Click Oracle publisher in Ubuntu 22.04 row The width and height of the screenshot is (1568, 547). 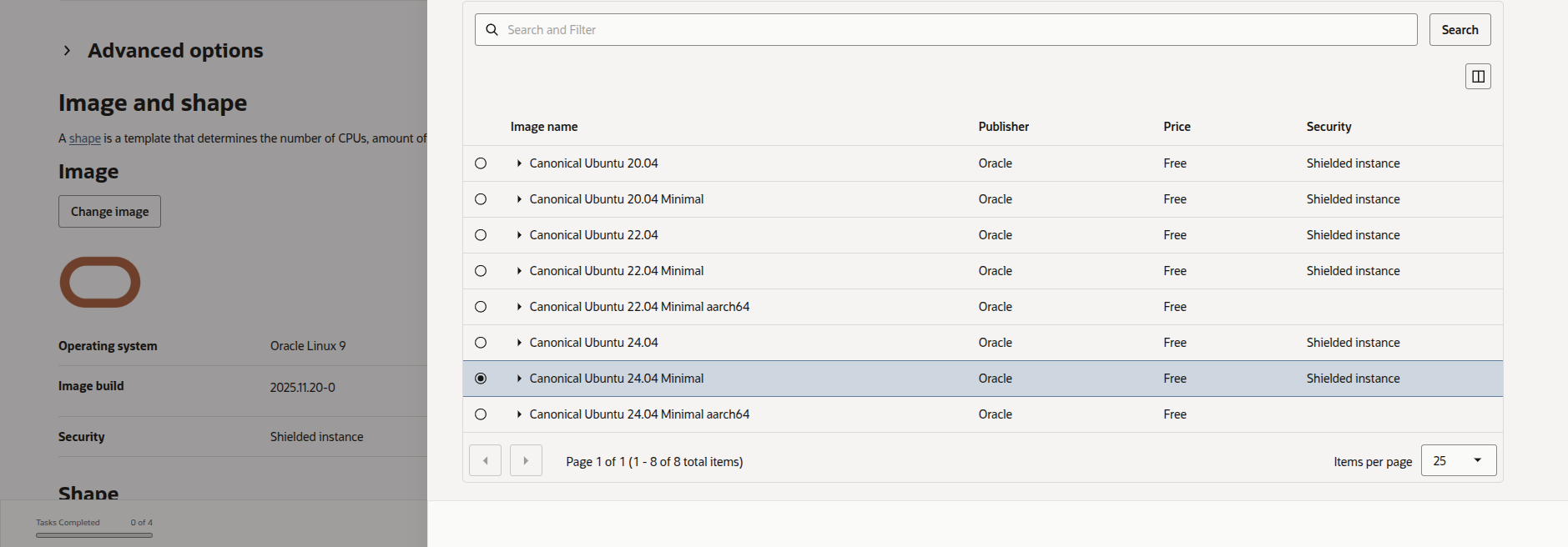click(996, 235)
